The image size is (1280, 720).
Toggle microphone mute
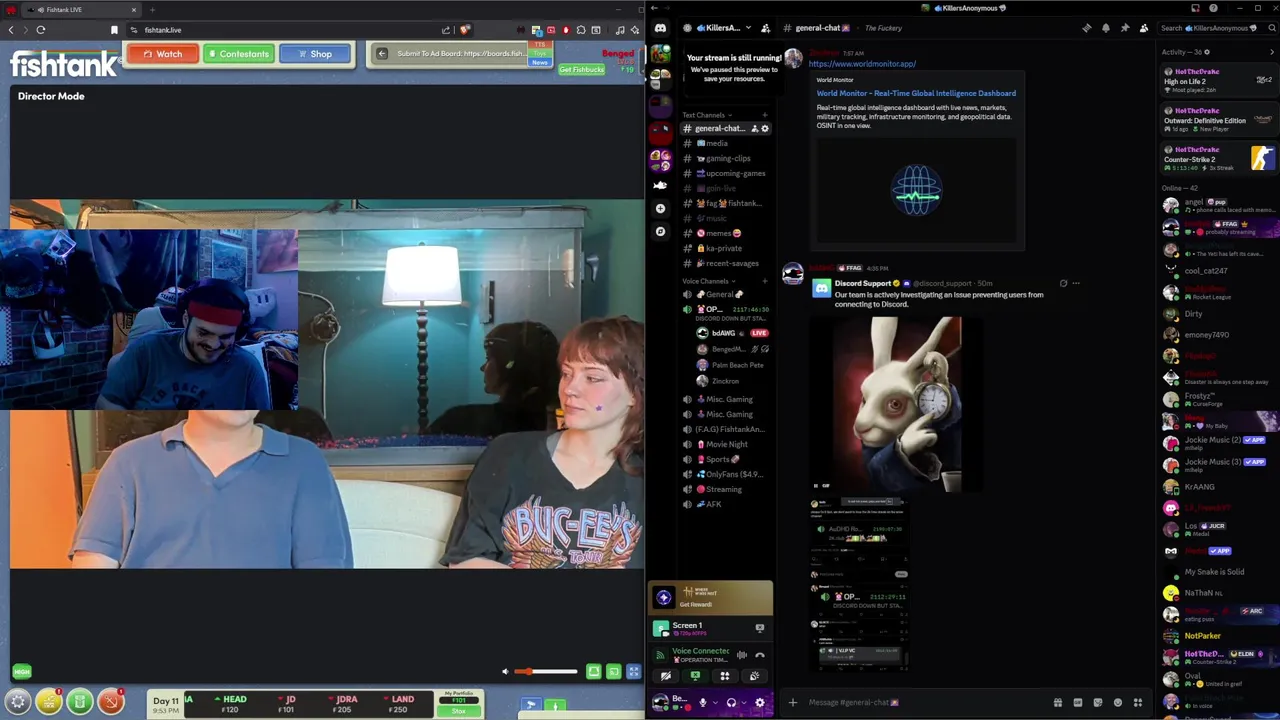click(702, 702)
